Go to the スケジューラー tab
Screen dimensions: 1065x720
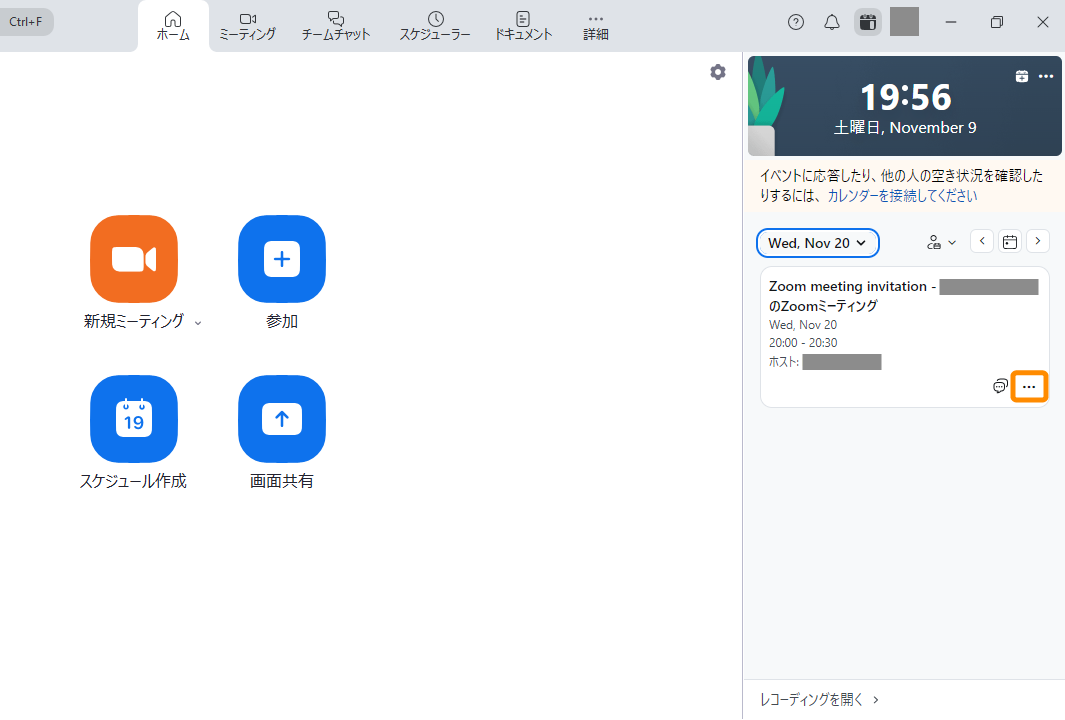[x=435, y=26]
